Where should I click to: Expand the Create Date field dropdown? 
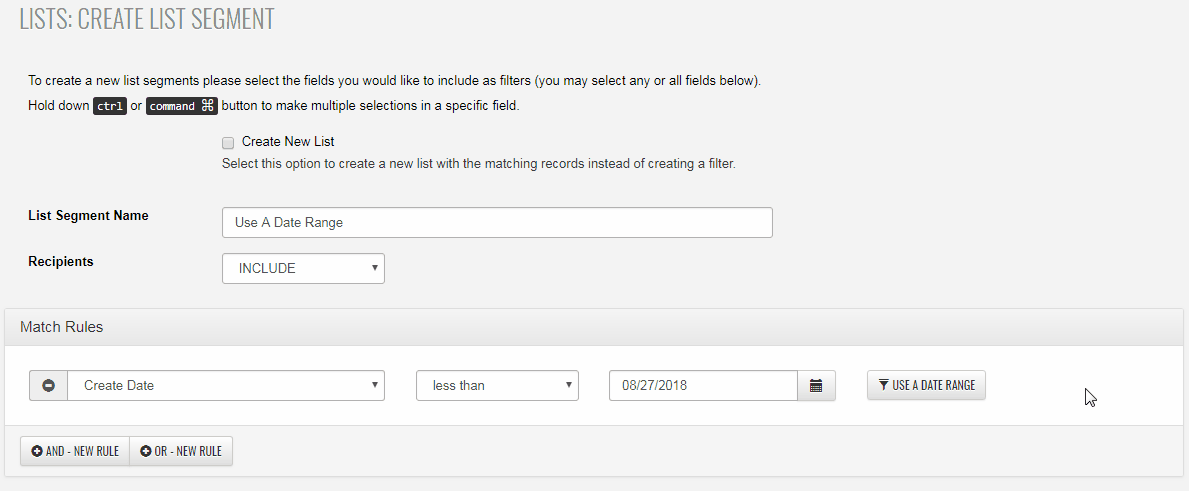point(226,385)
